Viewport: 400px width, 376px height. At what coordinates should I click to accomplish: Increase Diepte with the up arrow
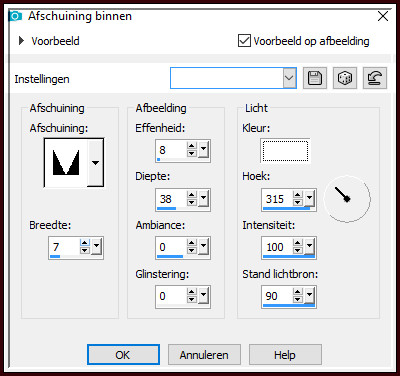(191, 195)
